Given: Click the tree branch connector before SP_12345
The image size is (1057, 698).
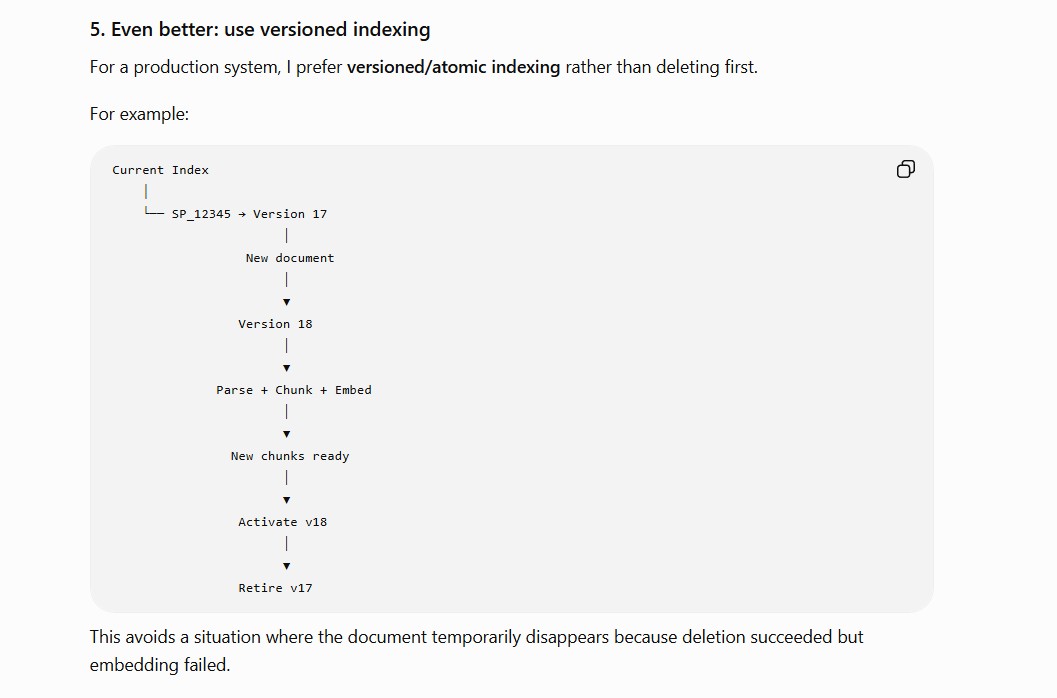Looking at the screenshot, I should click(x=153, y=212).
